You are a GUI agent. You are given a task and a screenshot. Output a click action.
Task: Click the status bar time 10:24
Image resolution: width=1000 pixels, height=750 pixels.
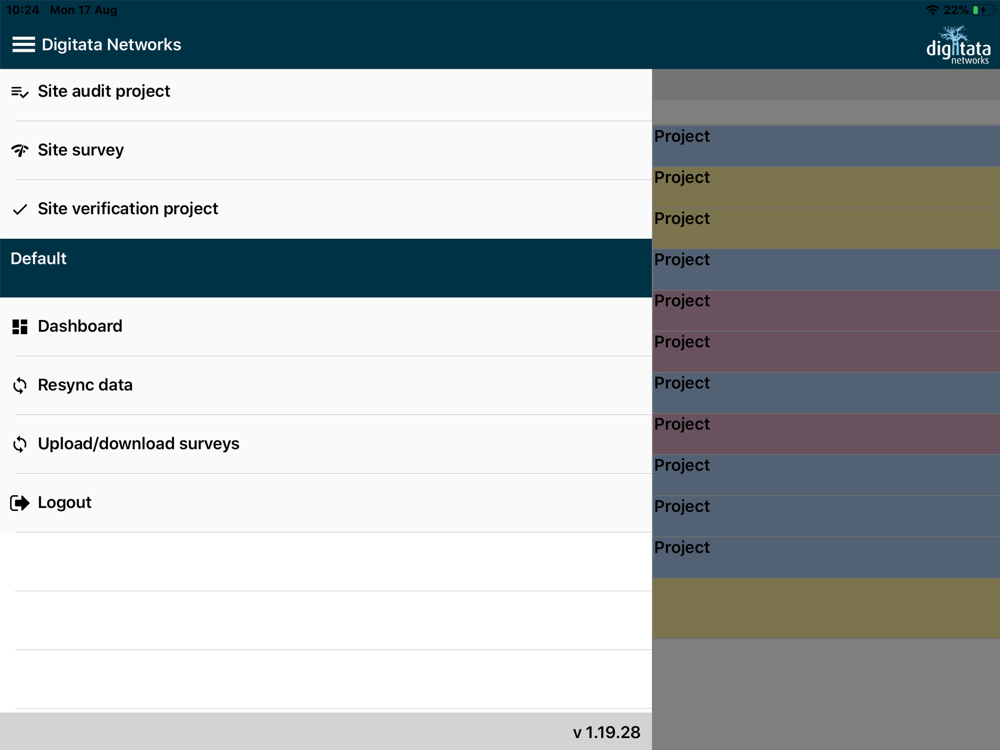tap(22, 10)
